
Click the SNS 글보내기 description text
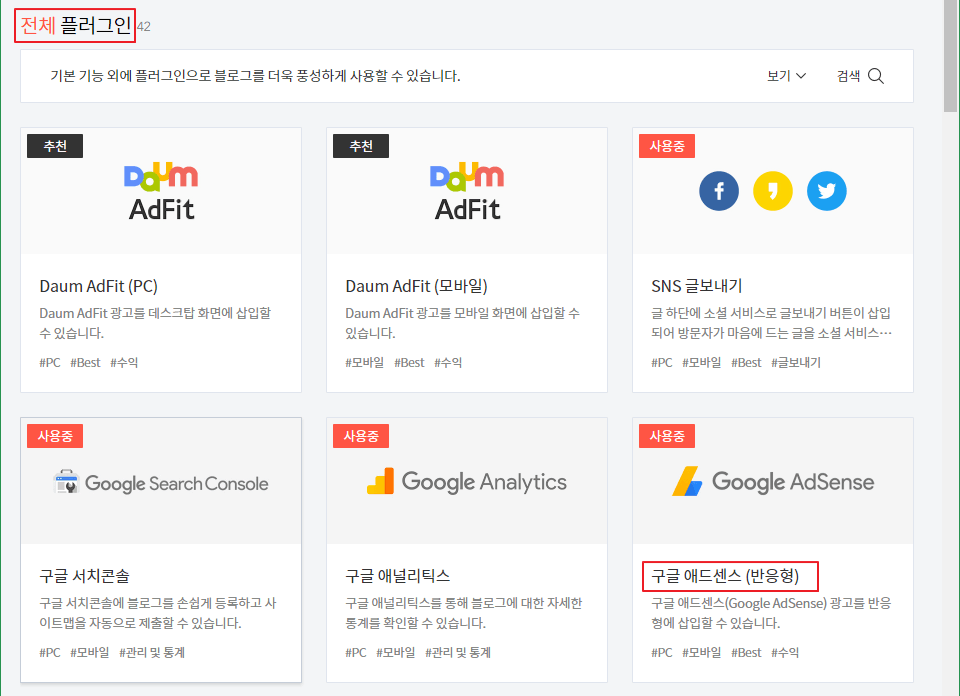(x=771, y=323)
